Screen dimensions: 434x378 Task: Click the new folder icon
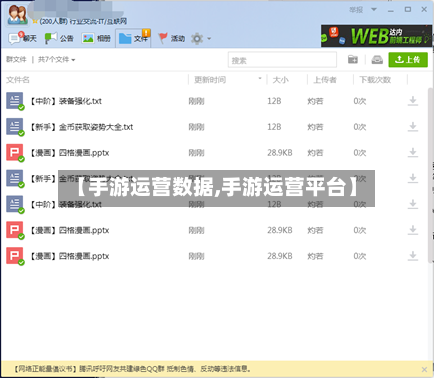click(x=353, y=60)
